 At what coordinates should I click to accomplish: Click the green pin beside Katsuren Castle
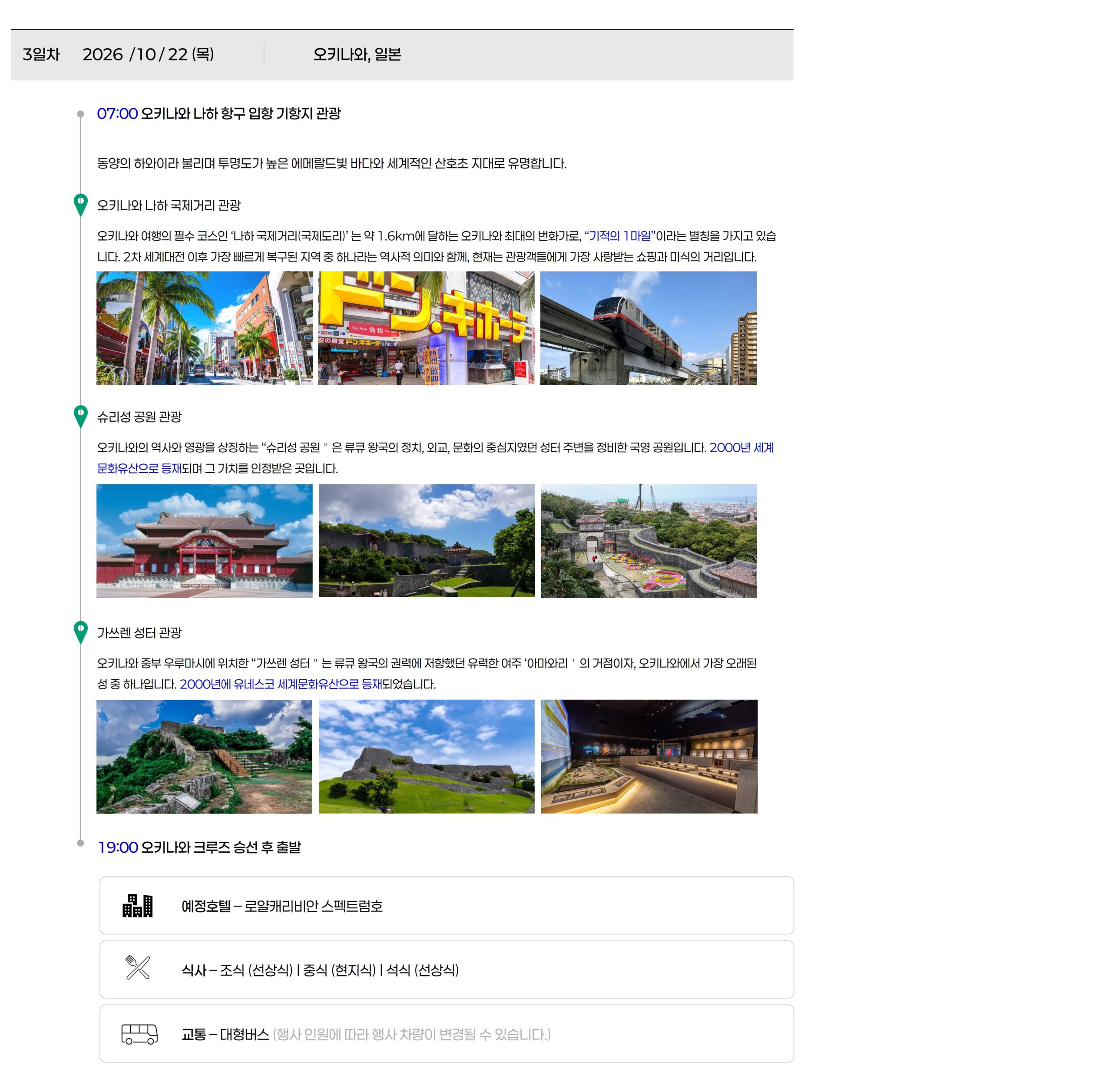[81, 631]
